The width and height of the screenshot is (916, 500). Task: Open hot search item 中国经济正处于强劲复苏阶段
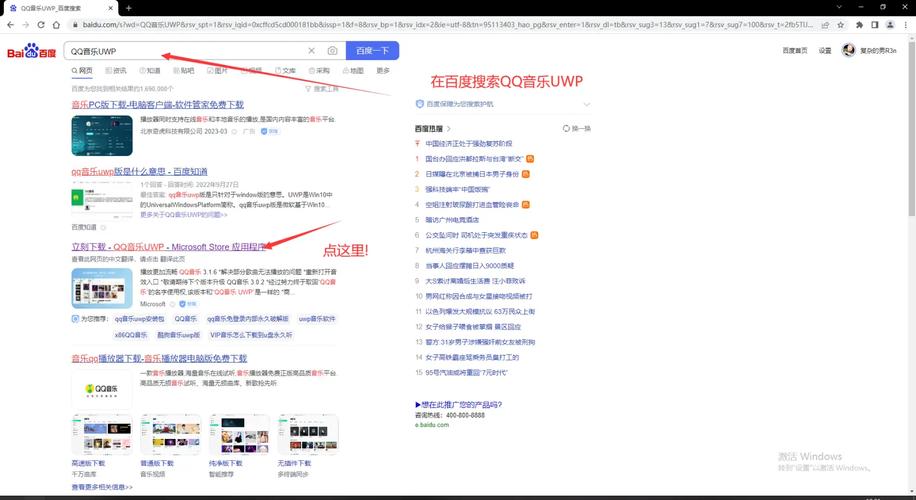pos(469,144)
